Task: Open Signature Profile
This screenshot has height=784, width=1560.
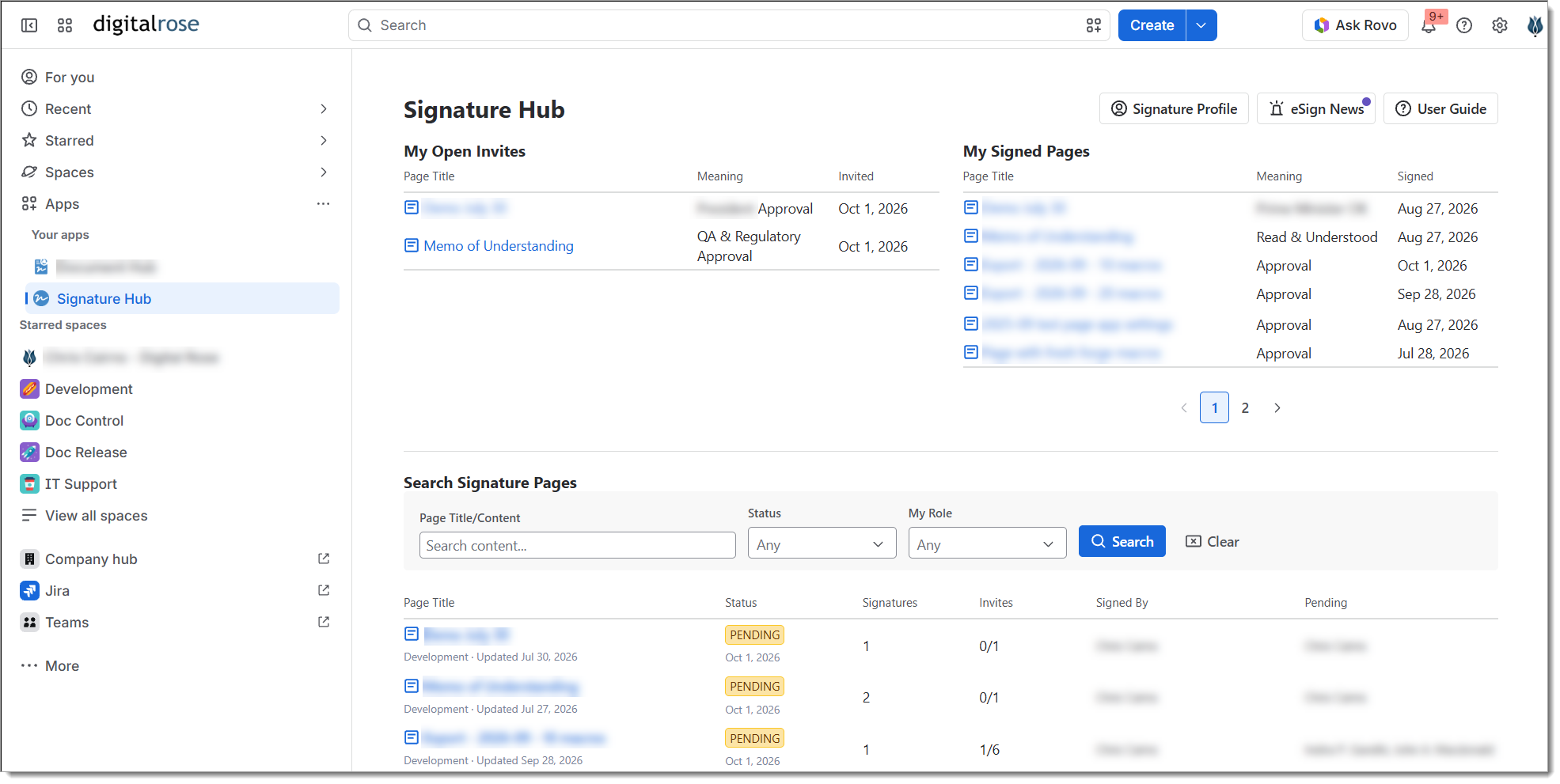Action: point(1174,108)
